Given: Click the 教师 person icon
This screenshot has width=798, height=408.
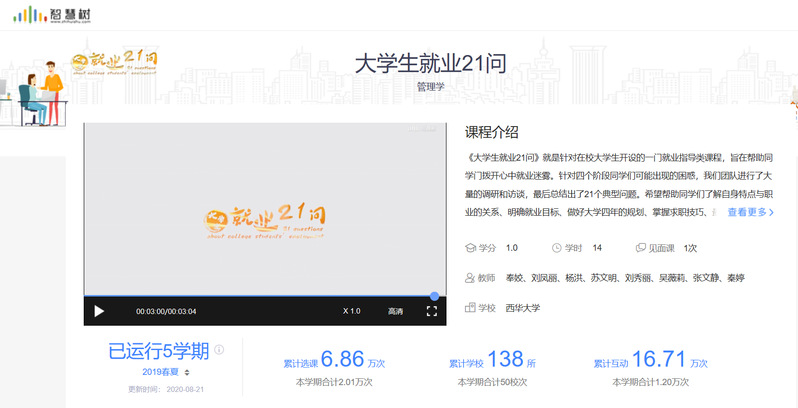Looking at the screenshot, I should (470, 278).
